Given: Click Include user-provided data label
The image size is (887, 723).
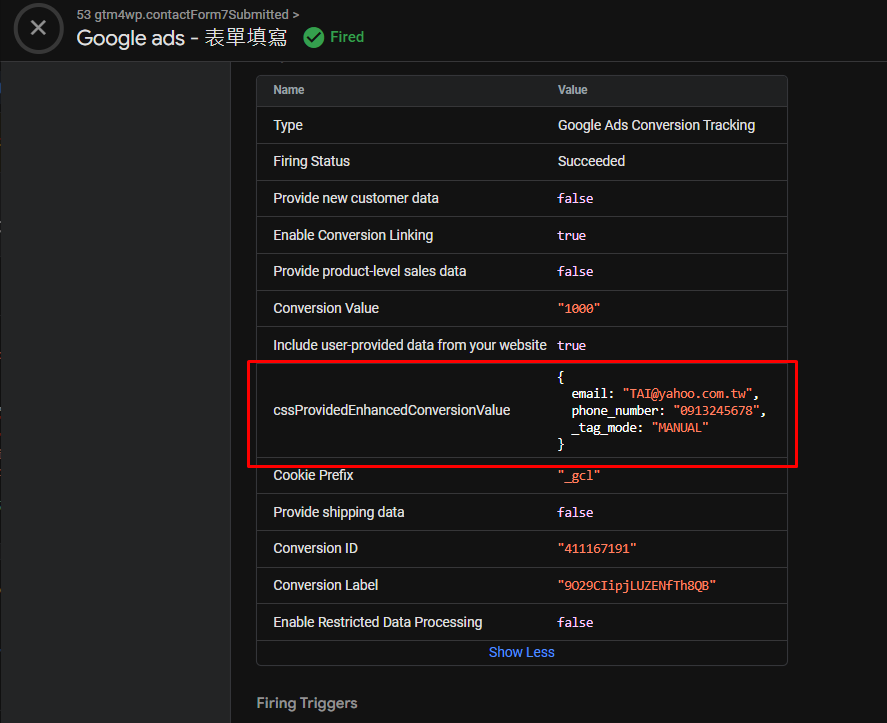Looking at the screenshot, I should pyautogui.click(x=410, y=345).
